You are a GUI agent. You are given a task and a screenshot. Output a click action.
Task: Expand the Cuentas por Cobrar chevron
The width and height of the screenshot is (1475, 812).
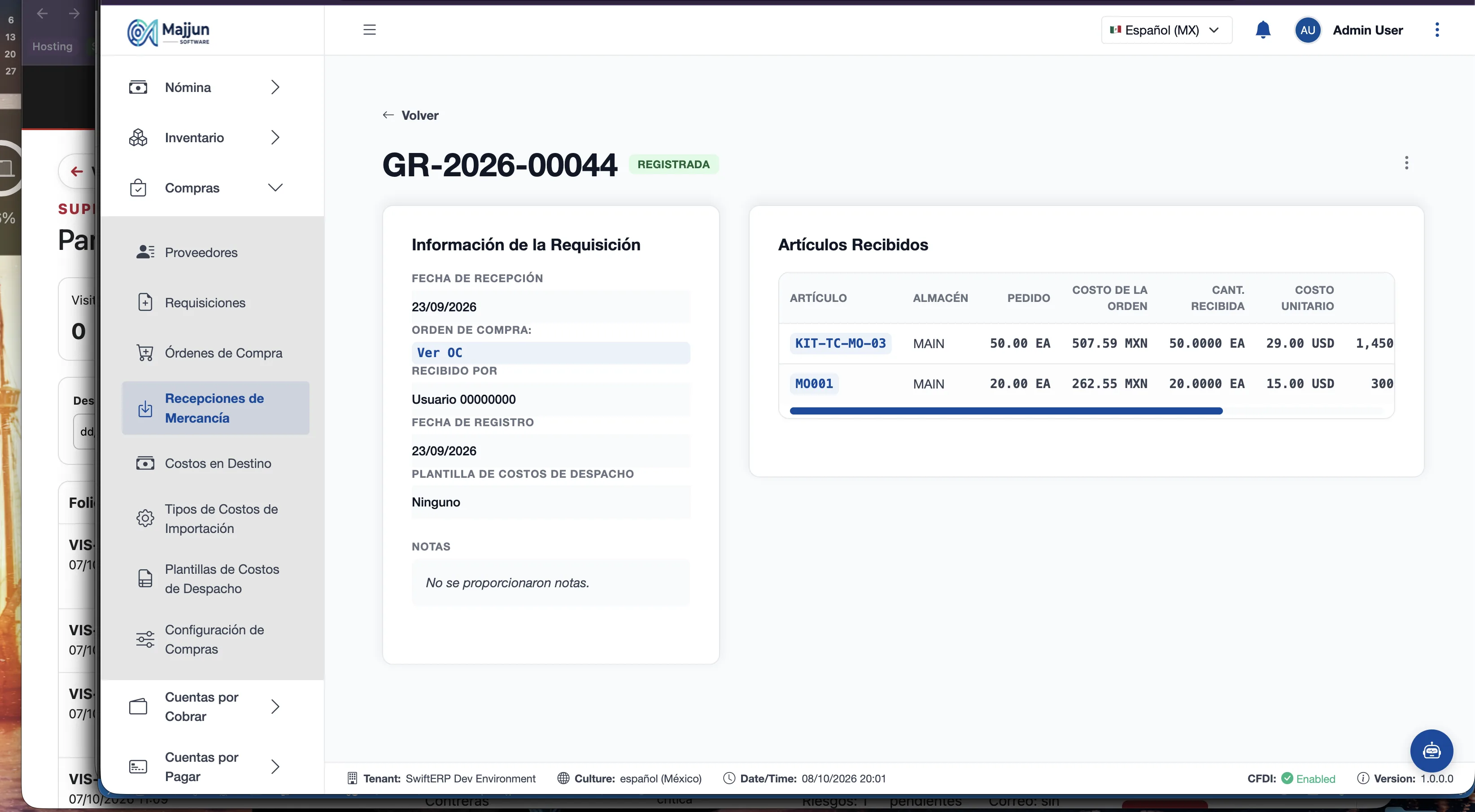click(275, 707)
